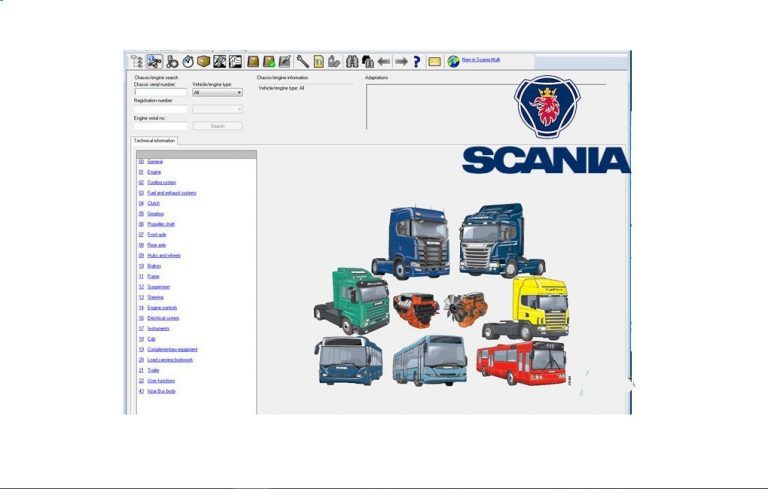Click the highlighted second icon in the toolbar

(x=154, y=62)
